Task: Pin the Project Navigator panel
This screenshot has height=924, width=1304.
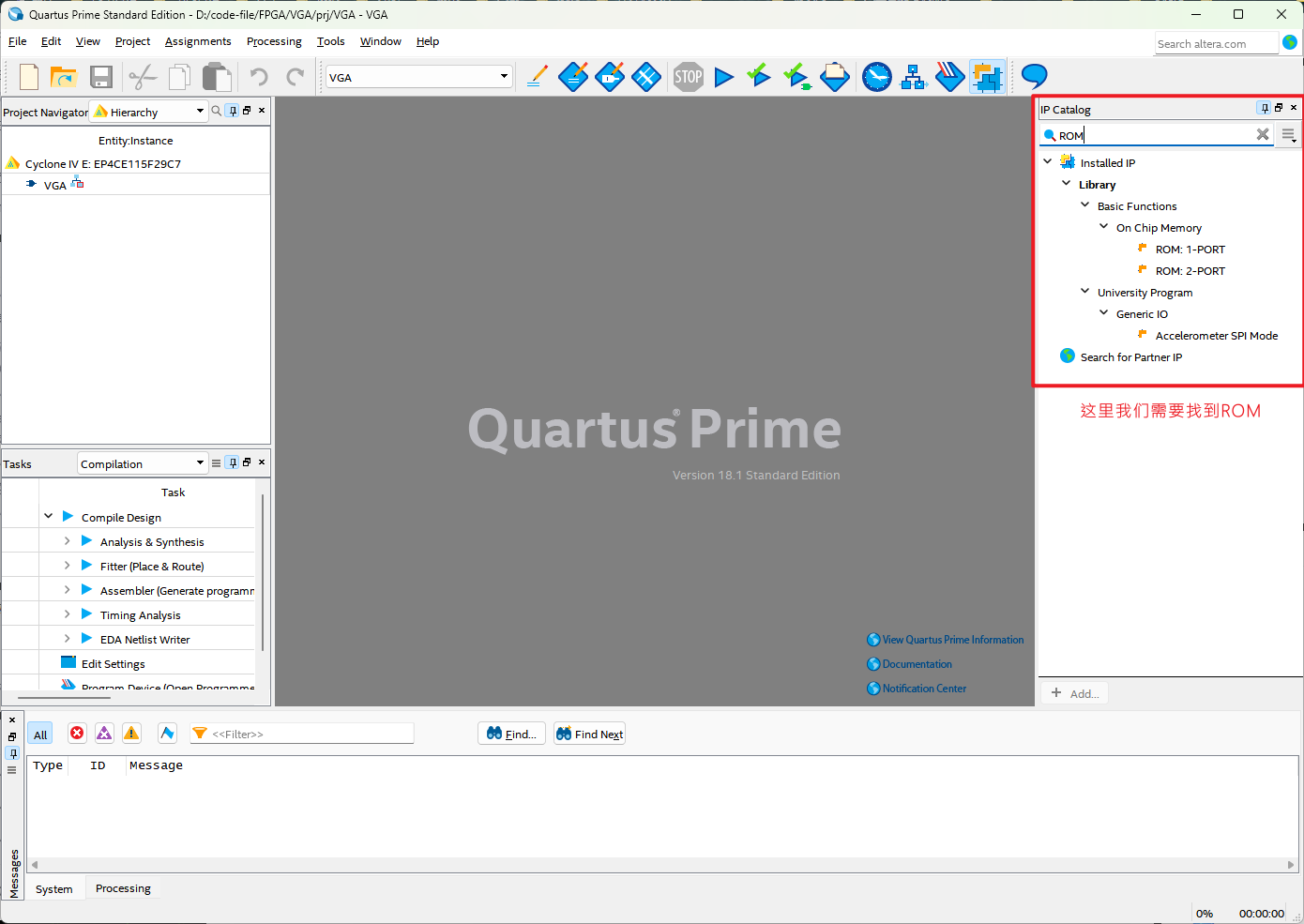Action: (233, 111)
